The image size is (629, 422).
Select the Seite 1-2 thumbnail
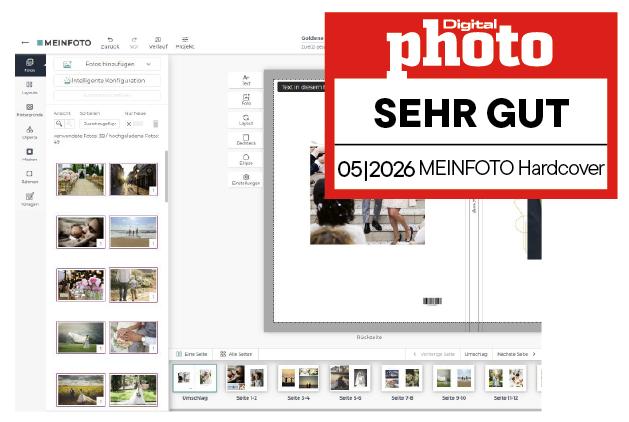[x=246, y=377]
